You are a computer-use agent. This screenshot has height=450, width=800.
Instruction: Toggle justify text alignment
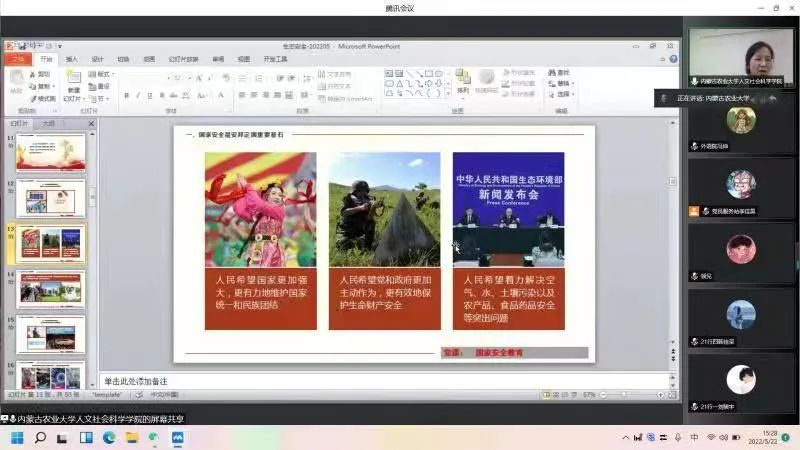277,95
